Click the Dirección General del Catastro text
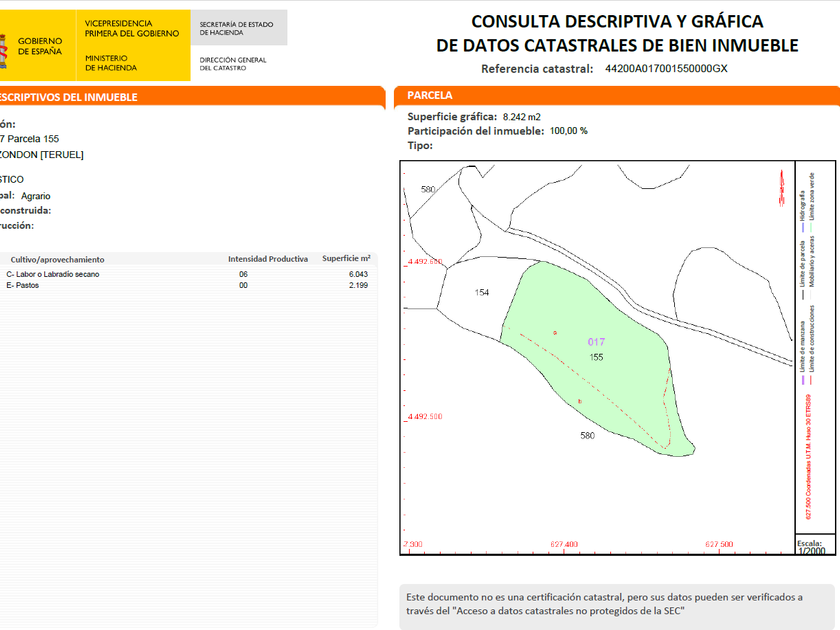The image size is (840, 630). point(233,63)
